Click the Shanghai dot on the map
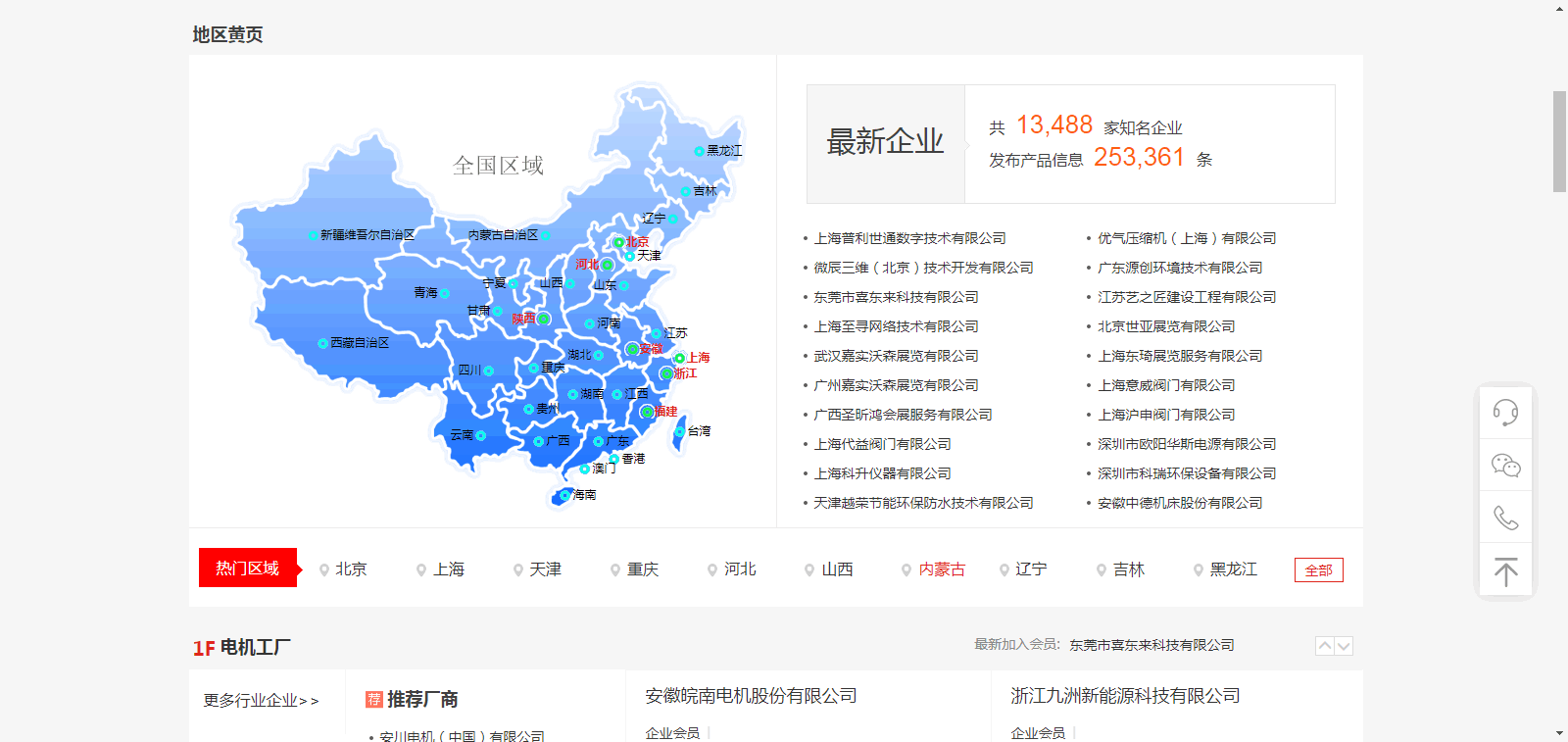This screenshot has width=1568, height=742. click(x=679, y=358)
